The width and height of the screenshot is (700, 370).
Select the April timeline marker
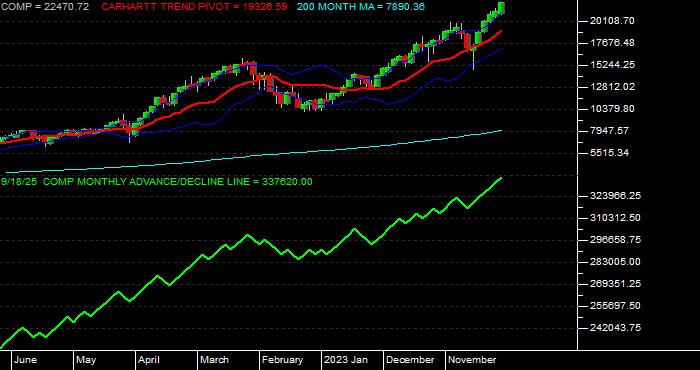pos(149,360)
